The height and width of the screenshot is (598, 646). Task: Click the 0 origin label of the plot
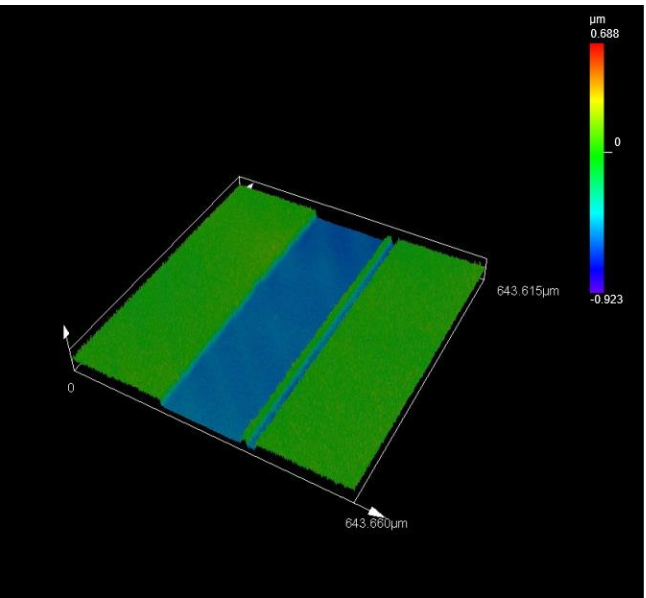click(x=70, y=387)
